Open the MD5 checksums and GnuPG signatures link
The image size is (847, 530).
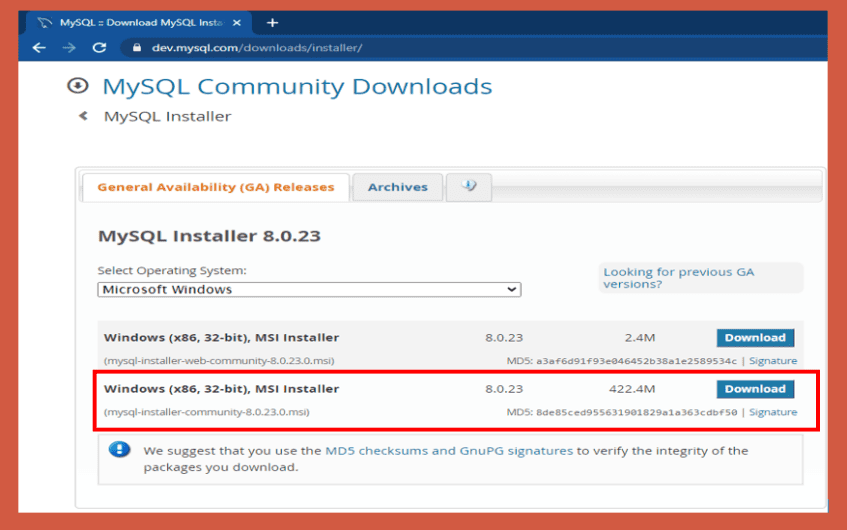[449, 451]
